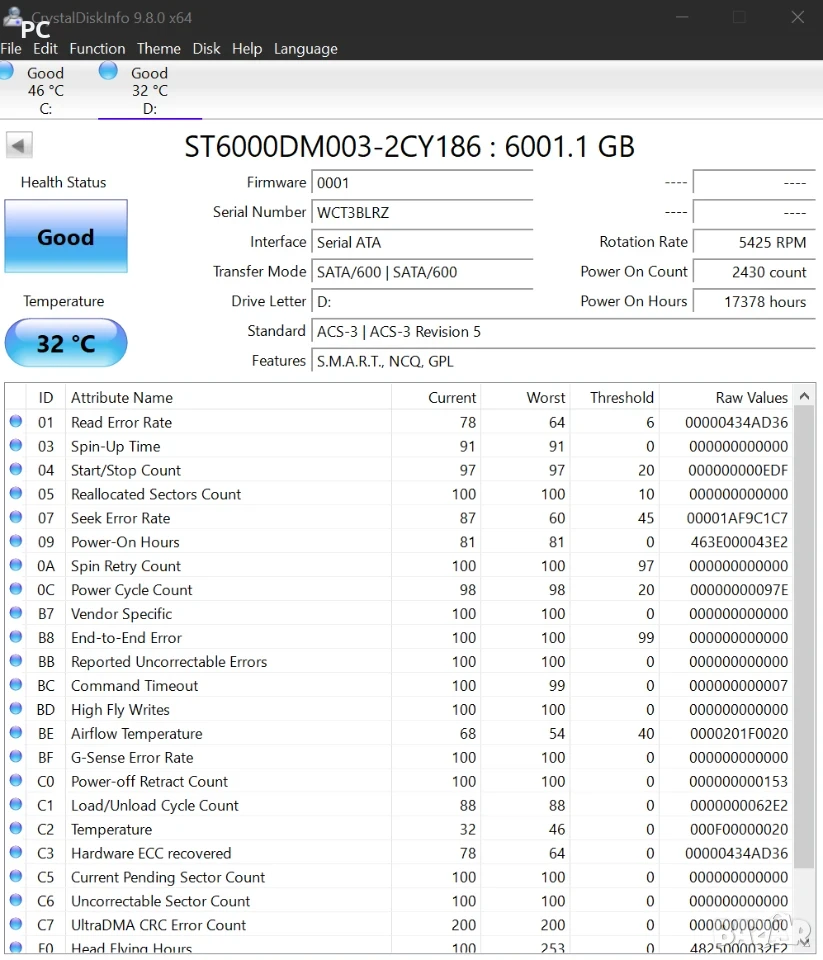This screenshot has height=960, width=823.
Task: Click the Standard field ACS-3
Action: tap(563, 332)
